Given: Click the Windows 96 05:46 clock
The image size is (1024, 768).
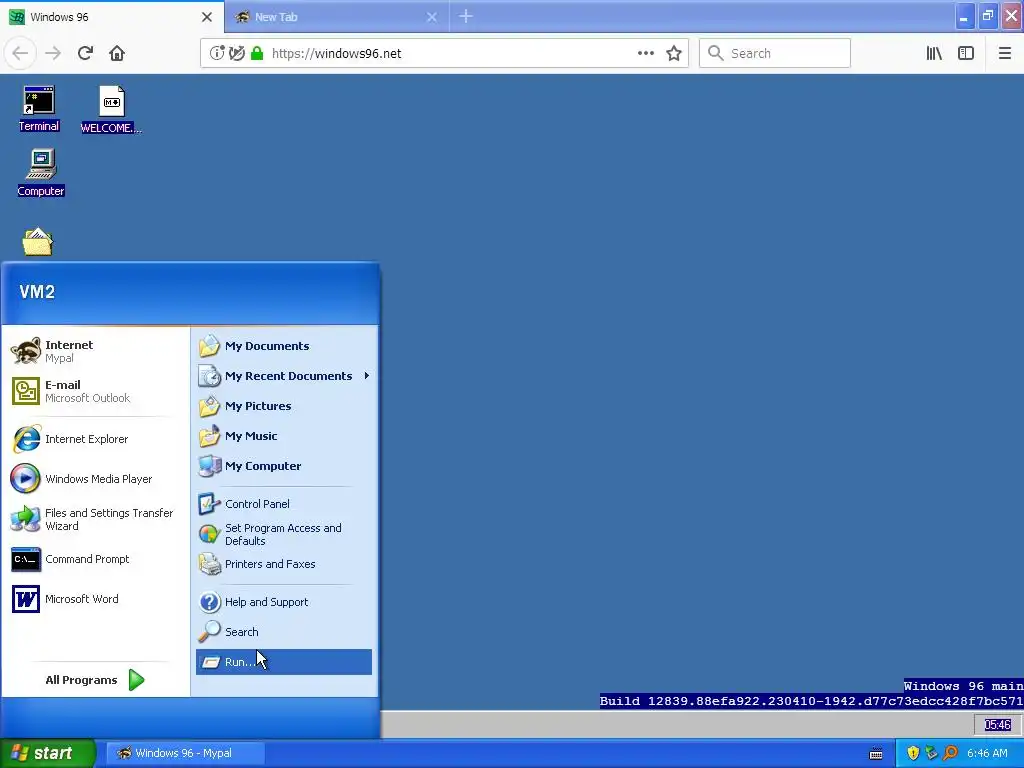Looking at the screenshot, I should click(997, 724).
